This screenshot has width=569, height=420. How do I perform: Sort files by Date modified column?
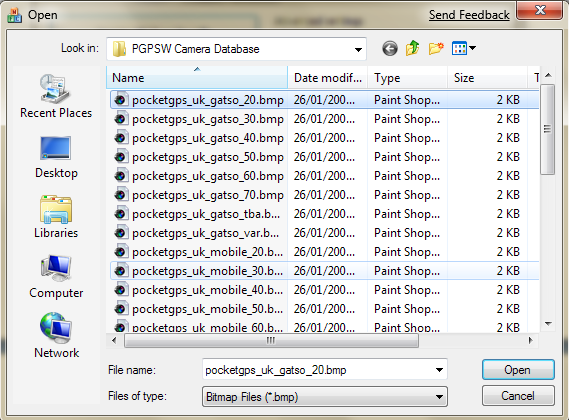tap(328, 78)
